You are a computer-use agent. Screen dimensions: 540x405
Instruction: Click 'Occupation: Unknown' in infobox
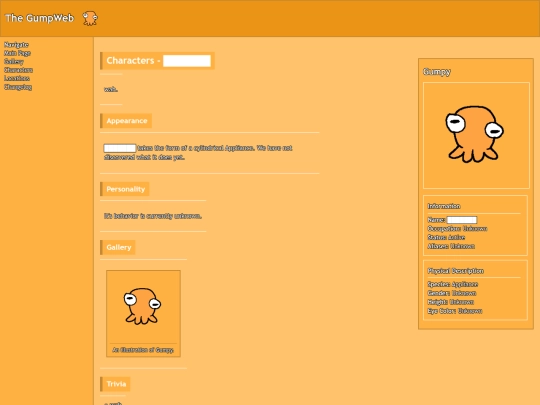click(457, 229)
